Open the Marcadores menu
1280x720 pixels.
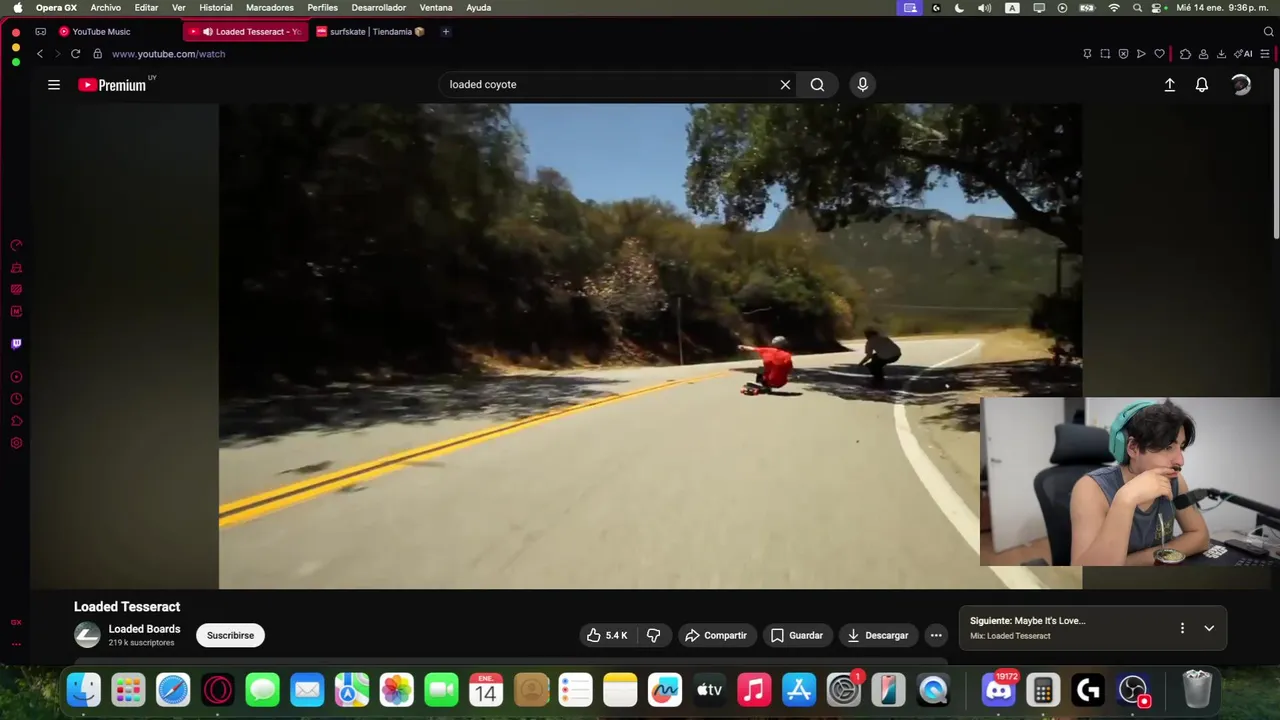(x=270, y=7)
